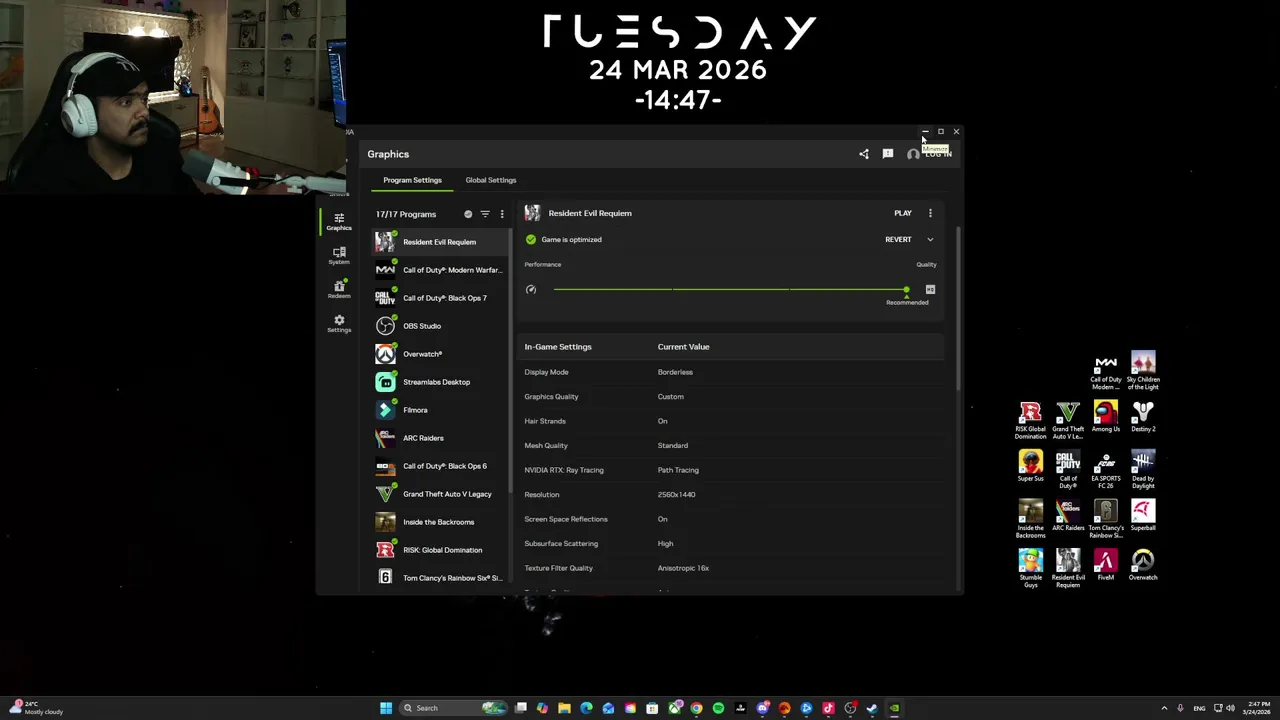Click the middle of the Performance-Quality slider track
The image size is (1280, 720).
point(730,290)
